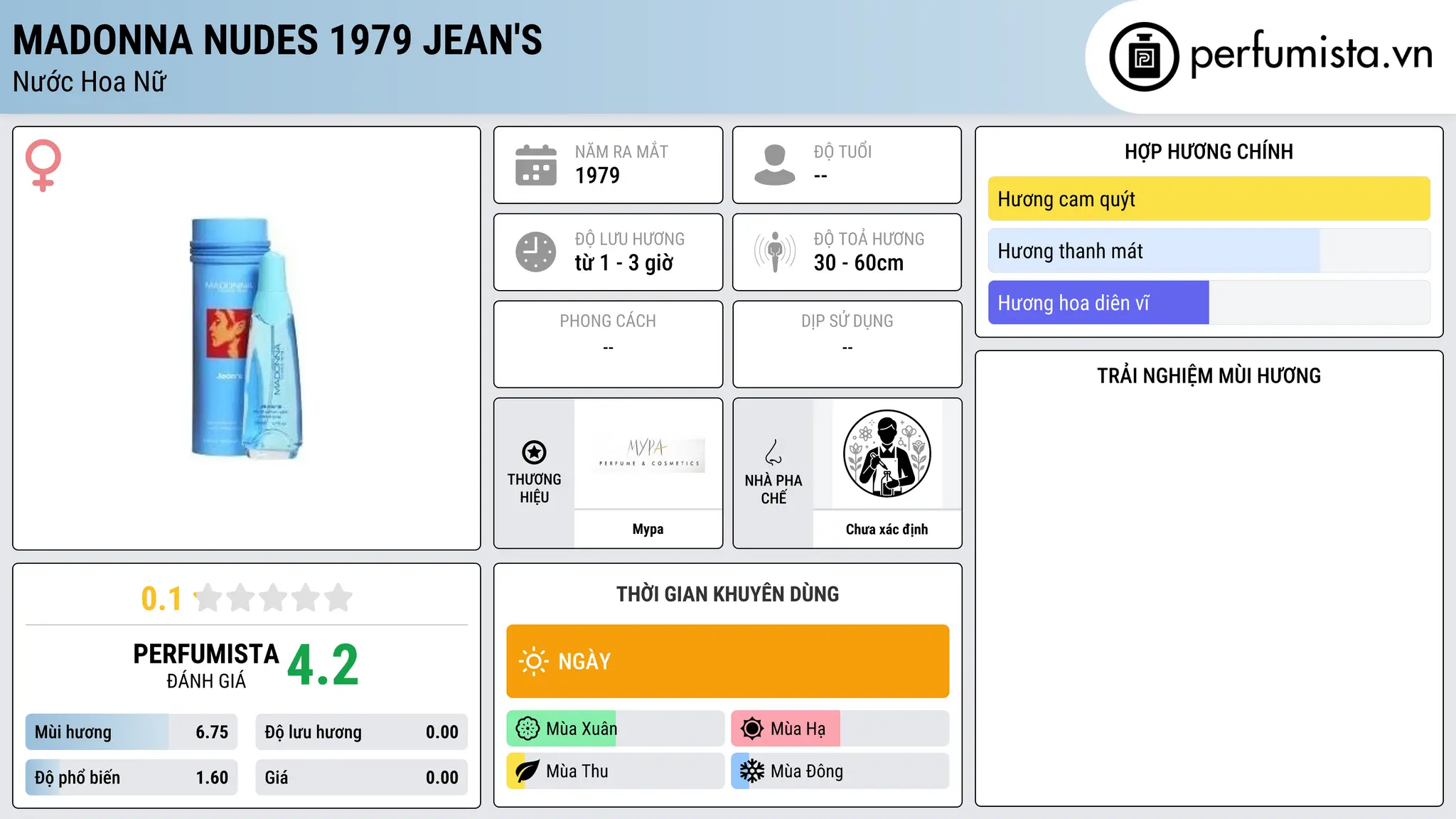This screenshot has width=1456, height=819.
Task: Click the sun icon in the Ngày bar
Action: click(533, 661)
